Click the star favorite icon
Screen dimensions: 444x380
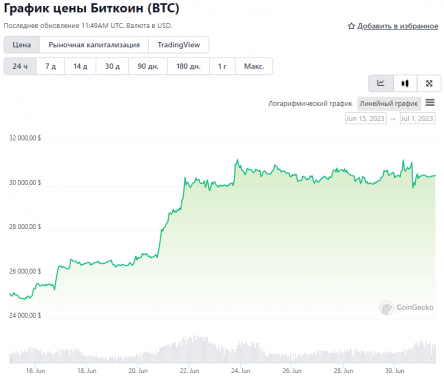point(351,26)
